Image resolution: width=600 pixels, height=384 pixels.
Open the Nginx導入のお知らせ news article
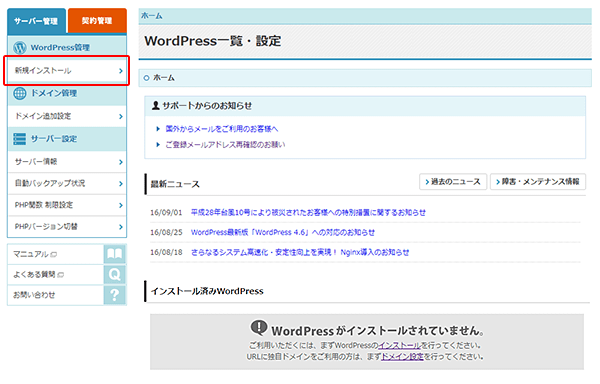300,252
